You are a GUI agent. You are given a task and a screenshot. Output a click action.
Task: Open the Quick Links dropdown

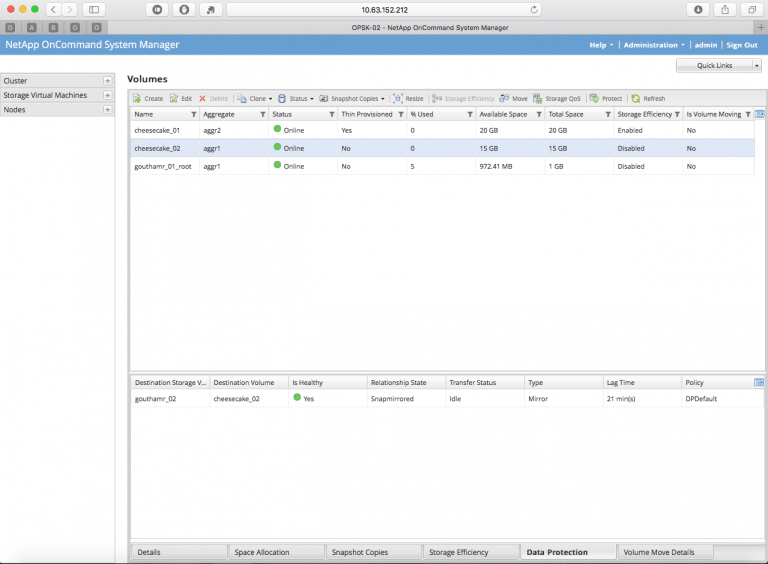click(718, 65)
